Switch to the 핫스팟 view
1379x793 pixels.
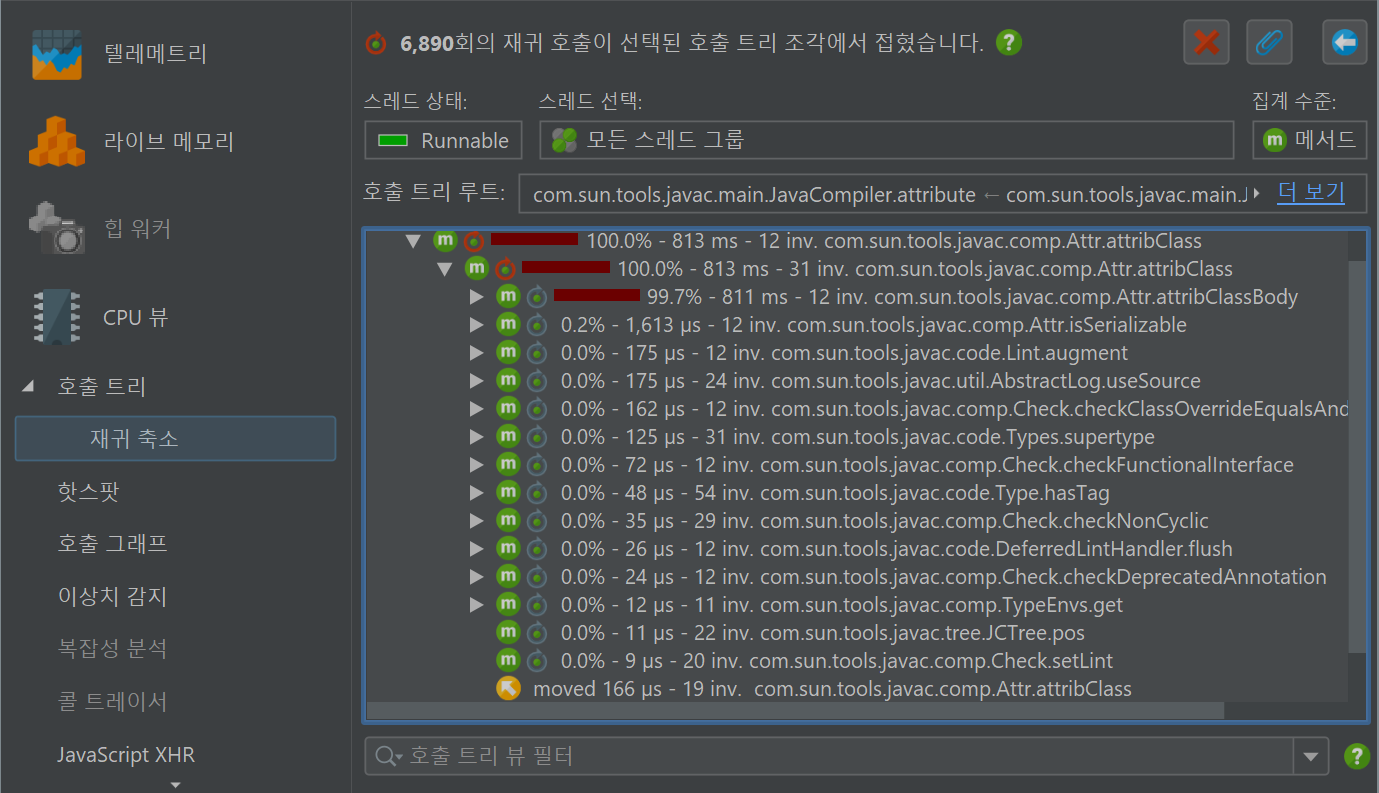pos(89,492)
